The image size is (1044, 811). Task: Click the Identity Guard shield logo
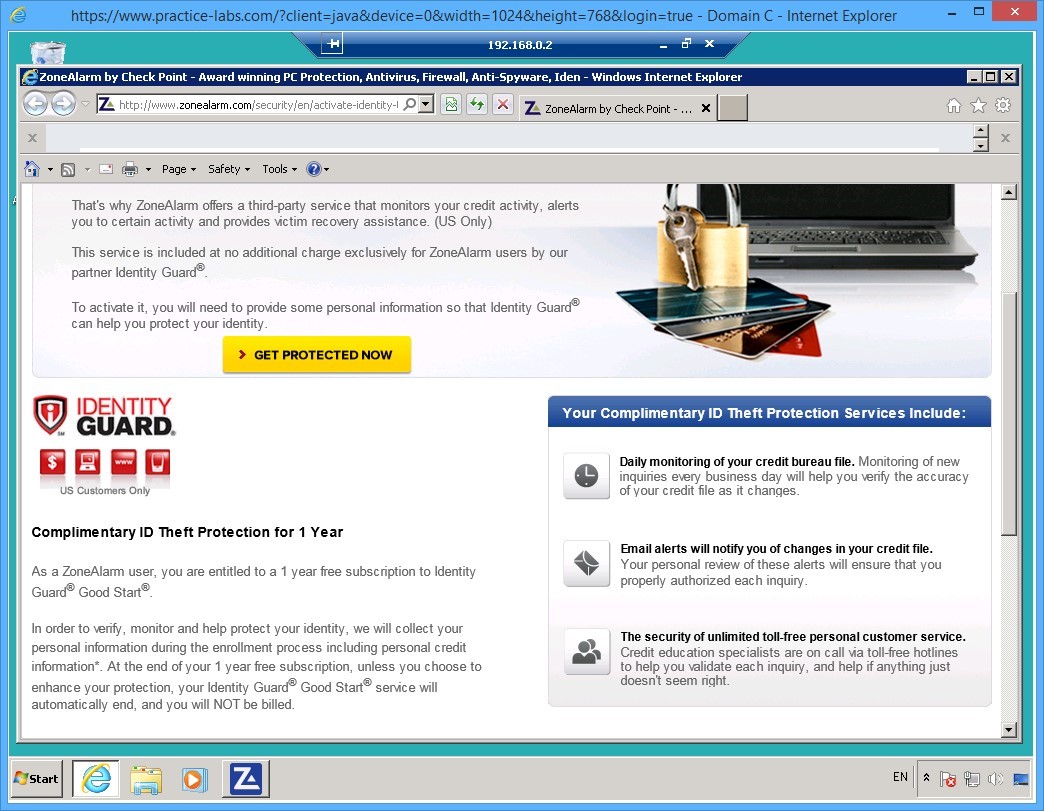coord(49,413)
